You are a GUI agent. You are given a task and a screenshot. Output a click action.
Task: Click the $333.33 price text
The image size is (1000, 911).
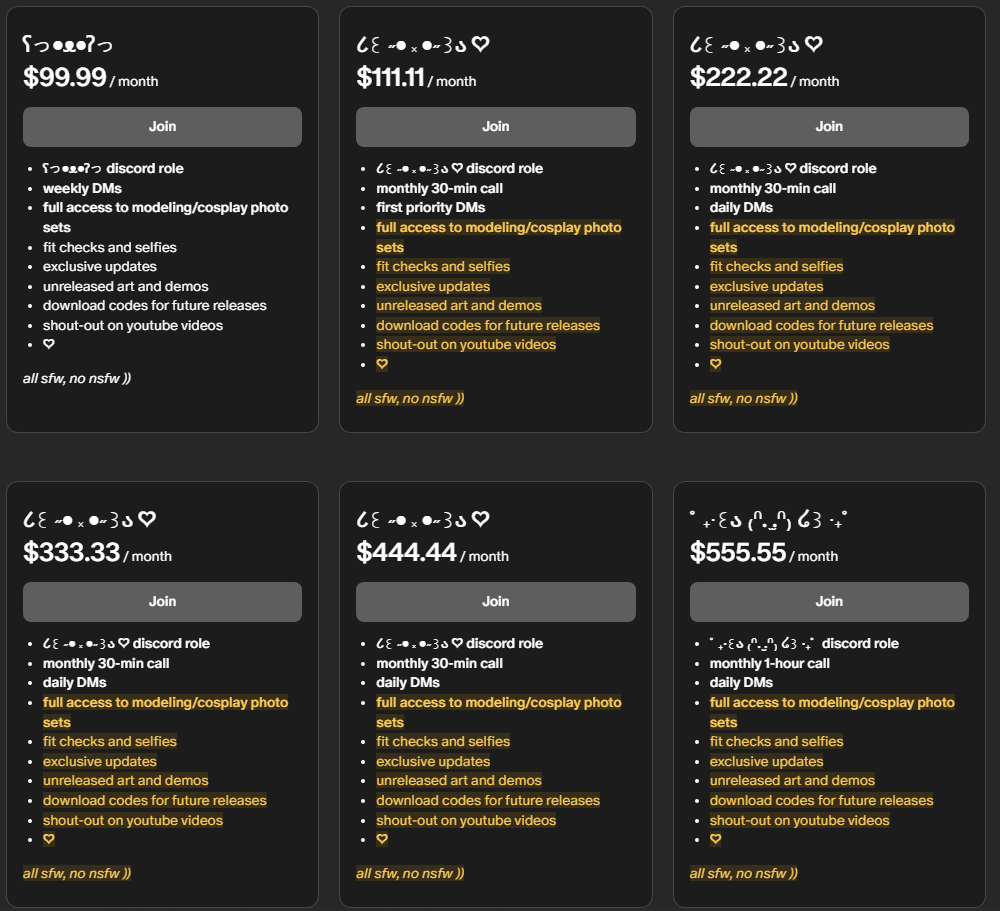pos(71,552)
